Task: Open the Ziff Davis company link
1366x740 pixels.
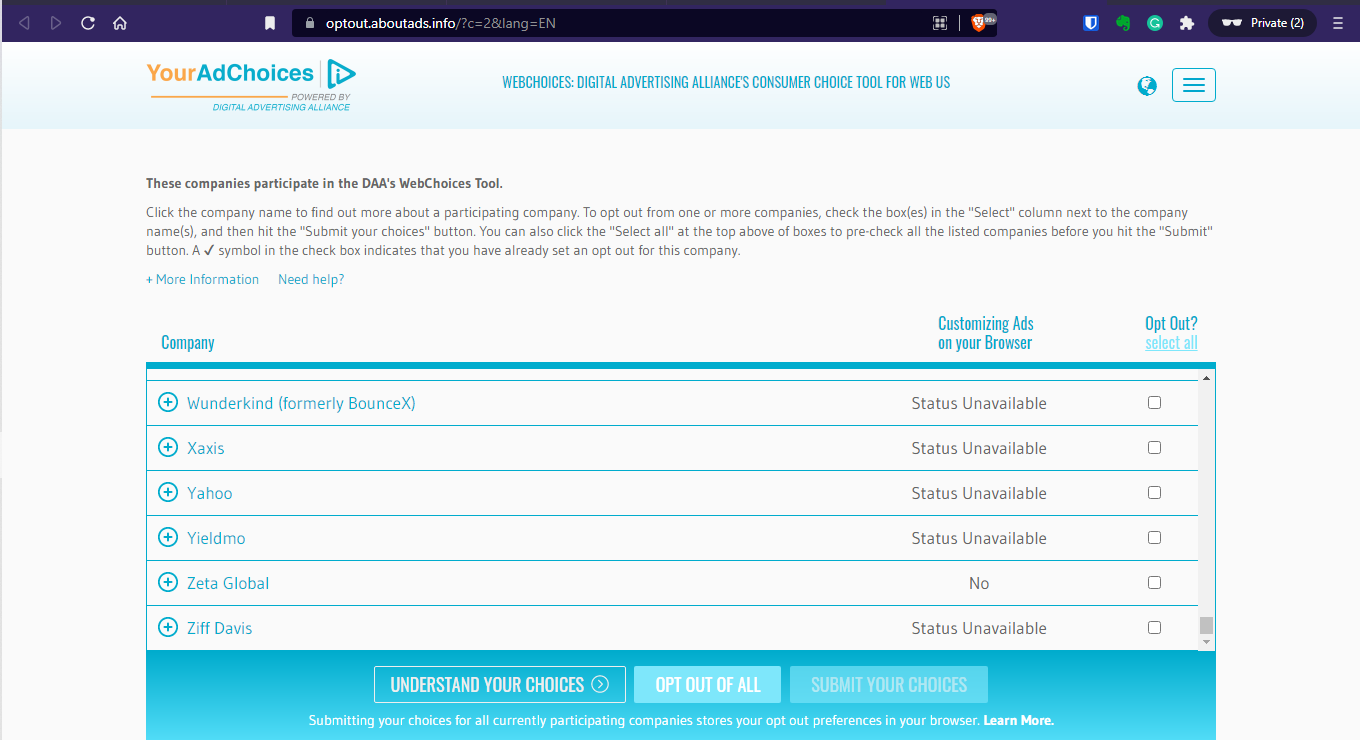Action: point(220,628)
